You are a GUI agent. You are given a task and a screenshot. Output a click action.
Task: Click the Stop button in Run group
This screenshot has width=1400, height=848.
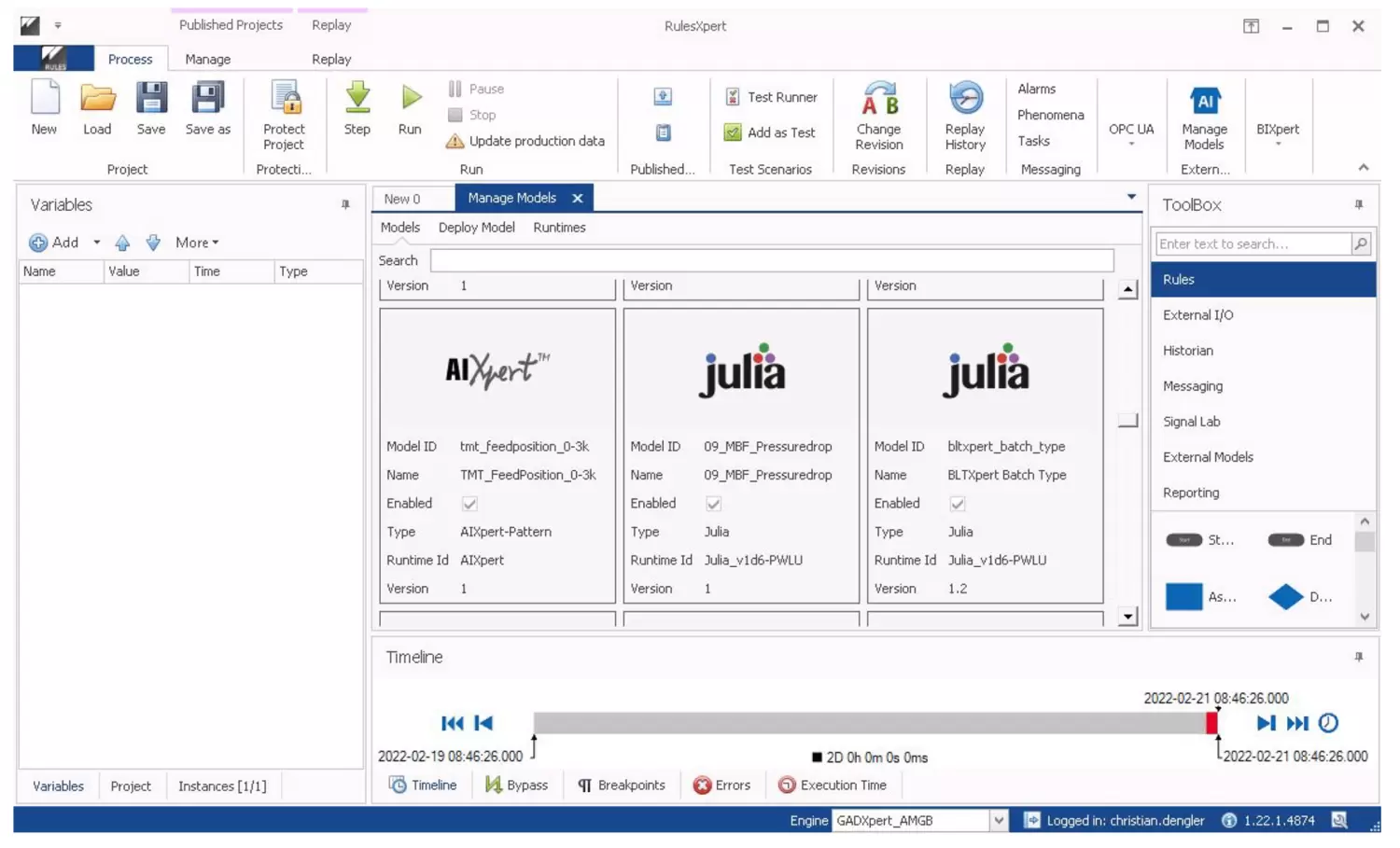pos(472,115)
